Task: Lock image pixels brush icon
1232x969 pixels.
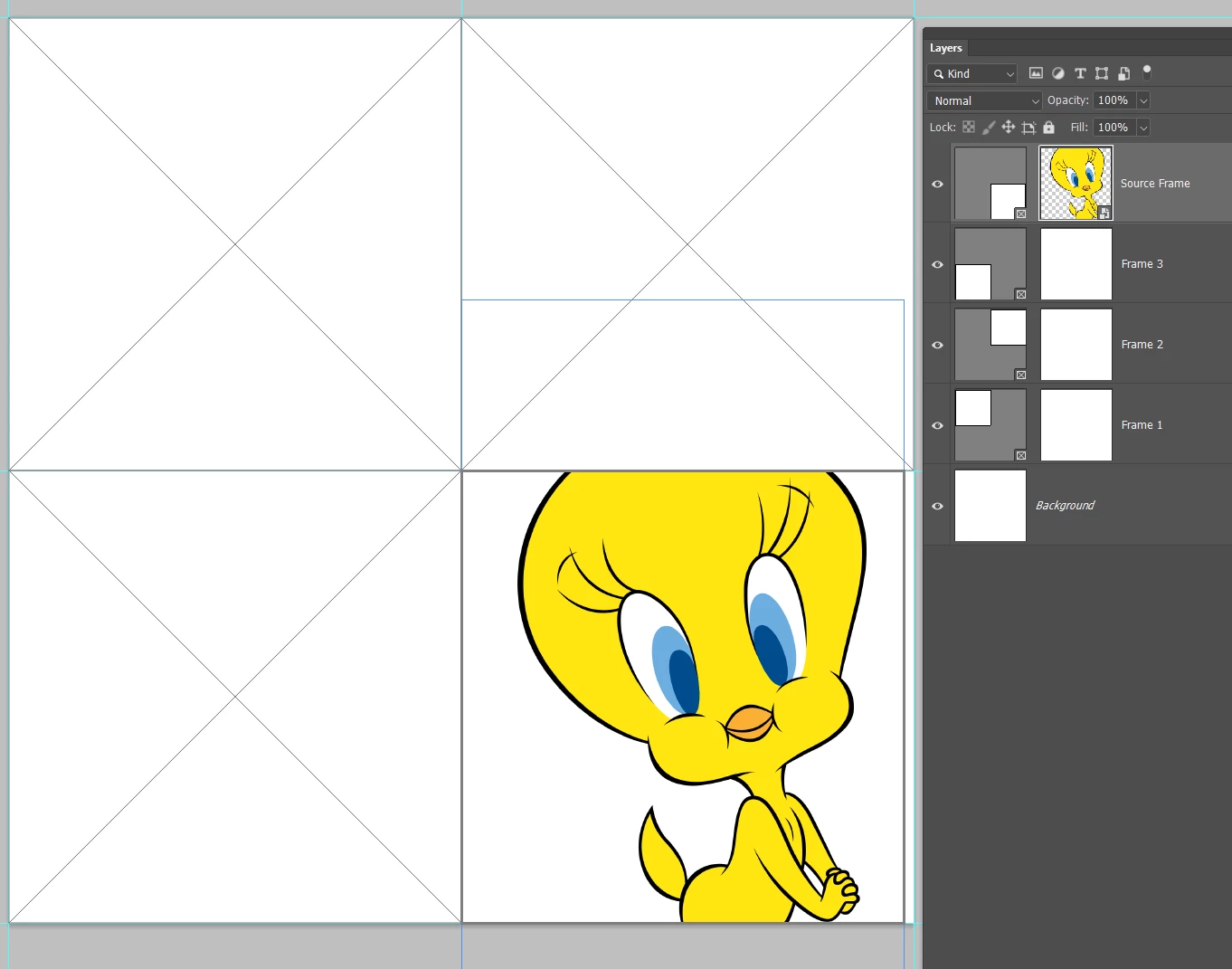Action: click(x=989, y=128)
